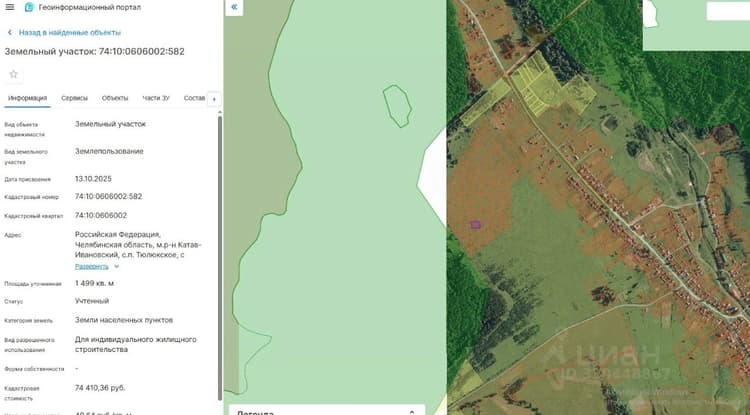Viewport: 750px width, 415px height.
Task: Open the Объекты tab
Action: (x=115, y=98)
